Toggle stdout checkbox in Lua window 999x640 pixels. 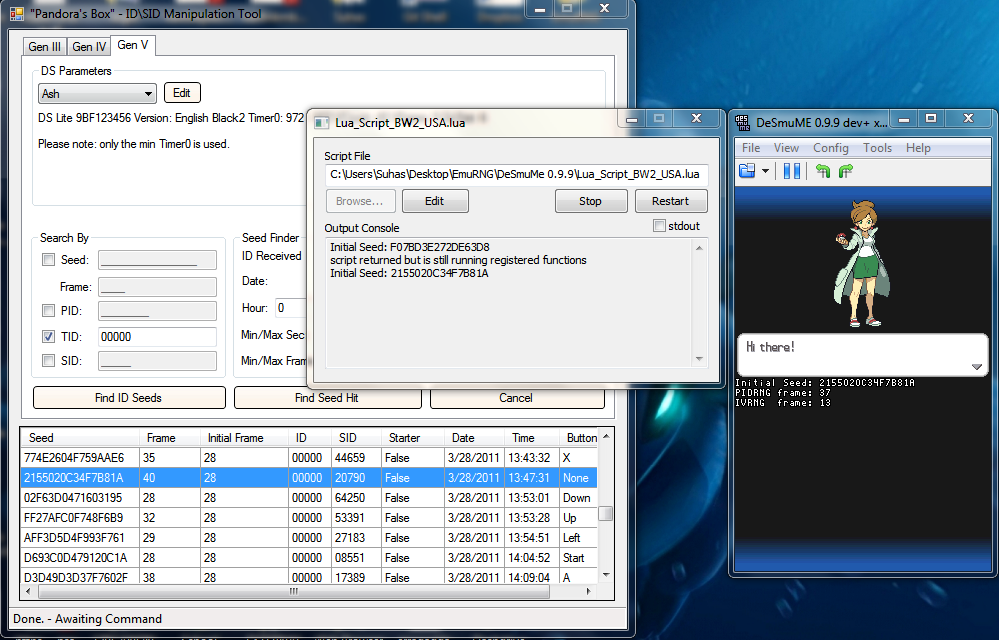pos(659,226)
